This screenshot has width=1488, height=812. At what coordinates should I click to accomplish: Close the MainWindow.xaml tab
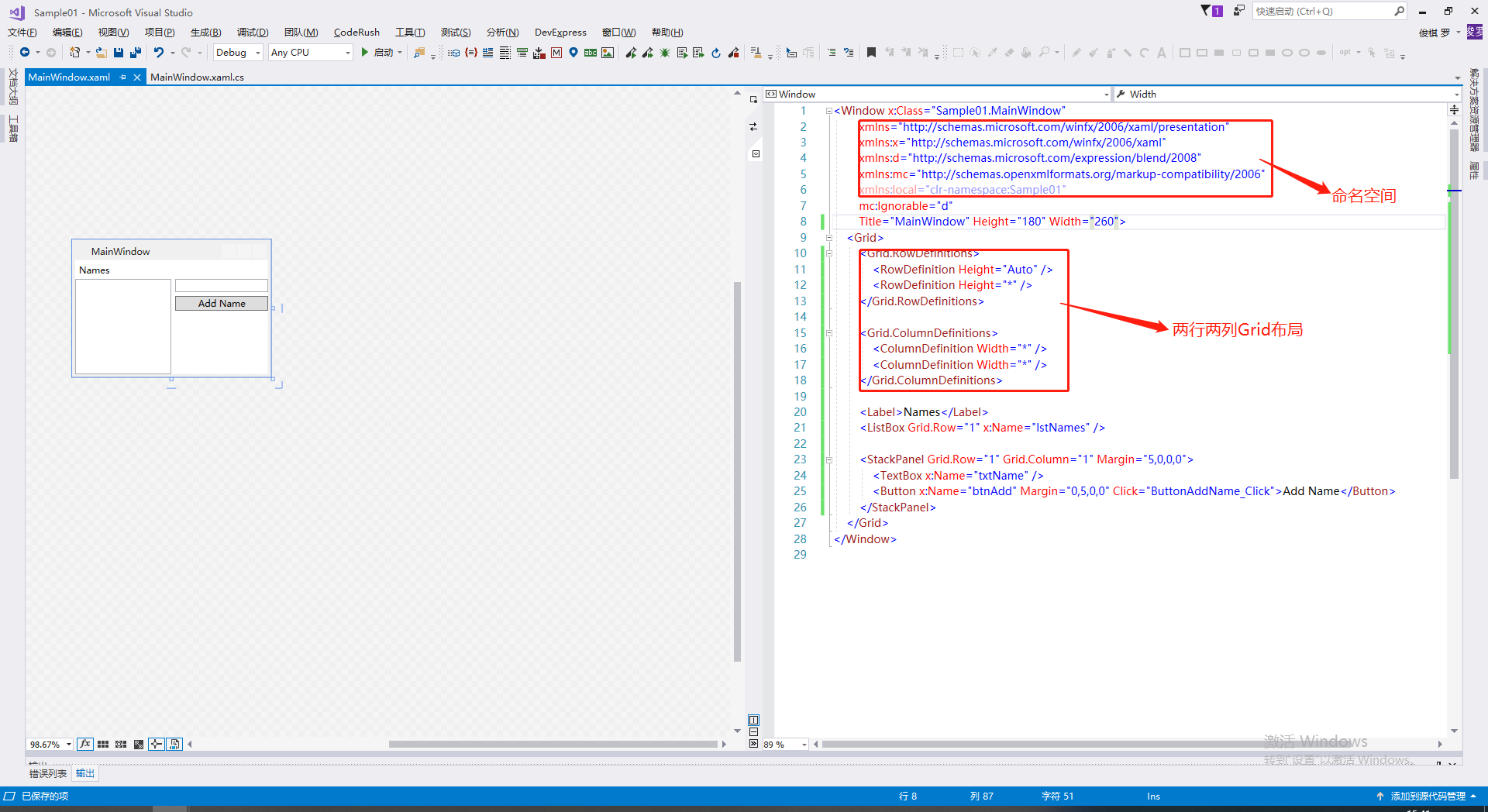137,77
